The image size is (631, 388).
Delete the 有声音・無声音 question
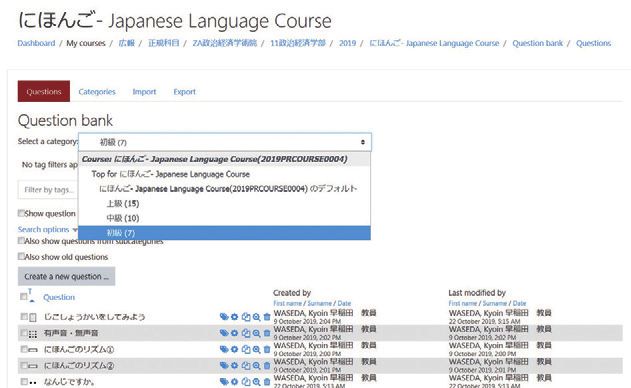click(267, 333)
